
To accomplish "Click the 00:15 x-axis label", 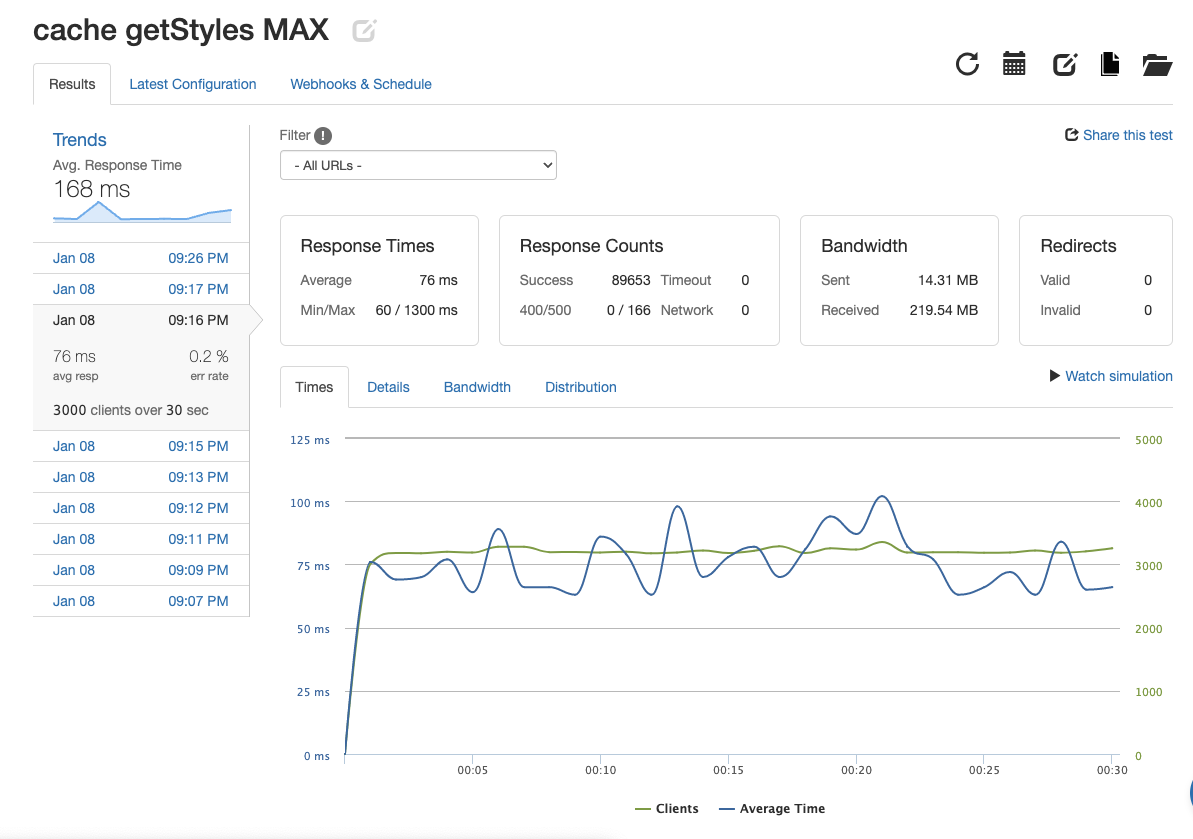I will 728,770.
